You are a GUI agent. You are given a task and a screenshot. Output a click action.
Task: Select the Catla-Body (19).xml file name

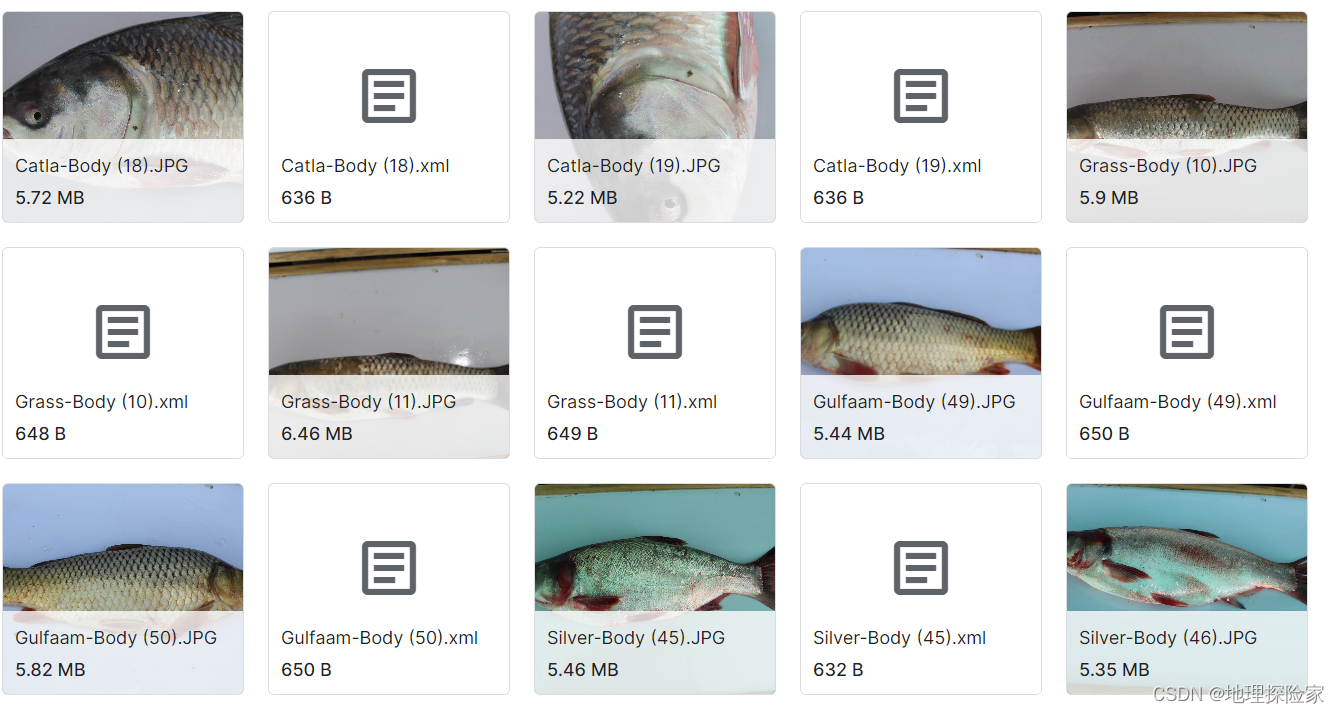click(x=897, y=166)
